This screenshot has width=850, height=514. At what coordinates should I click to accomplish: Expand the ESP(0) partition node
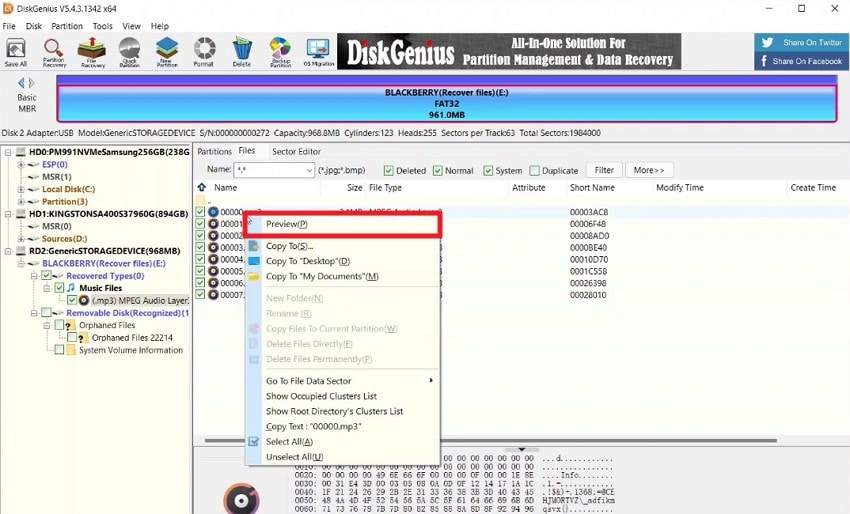pos(21,164)
